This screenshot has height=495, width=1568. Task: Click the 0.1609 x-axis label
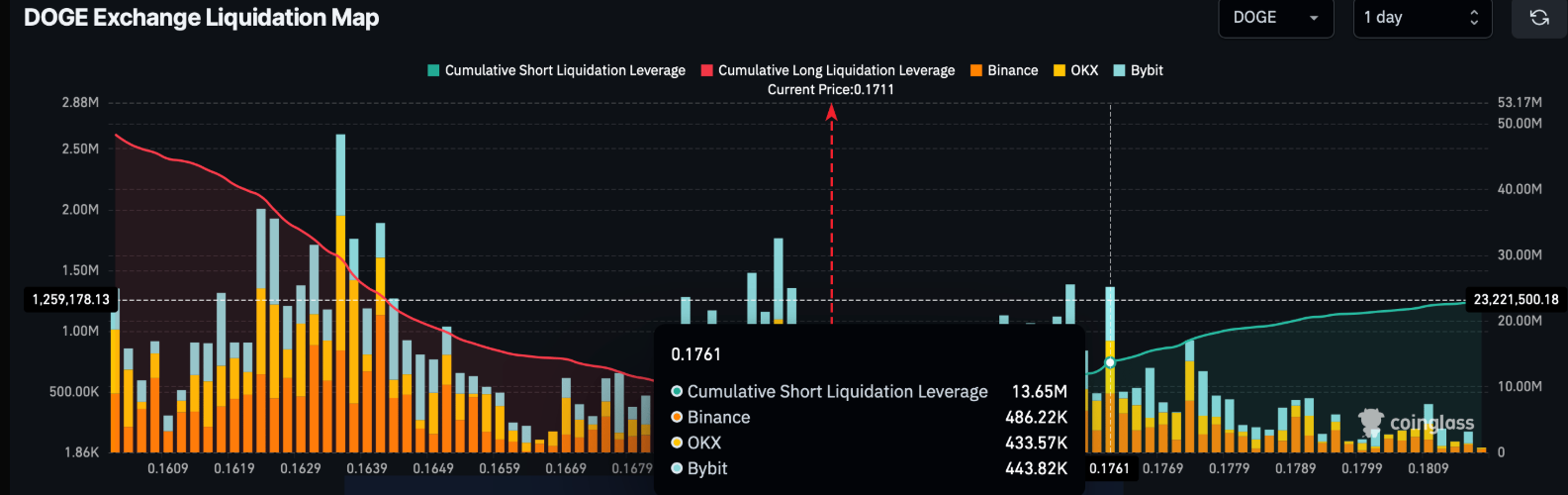[x=168, y=468]
